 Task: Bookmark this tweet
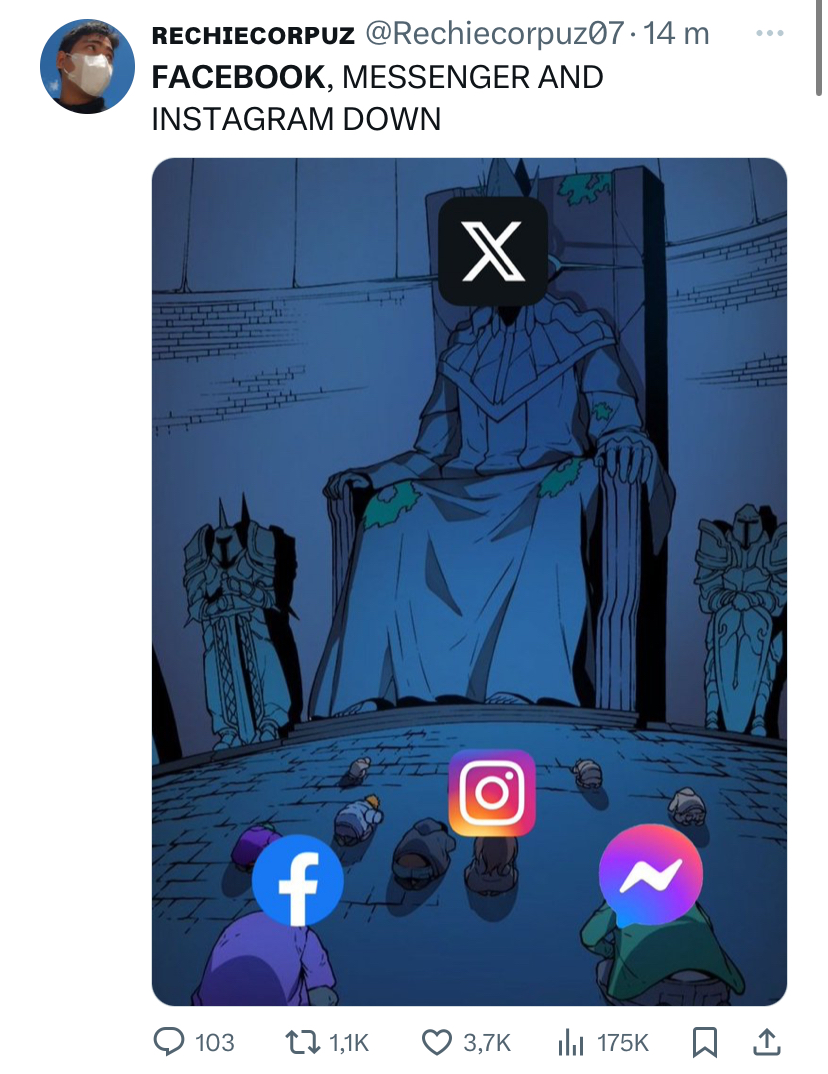705,1042
